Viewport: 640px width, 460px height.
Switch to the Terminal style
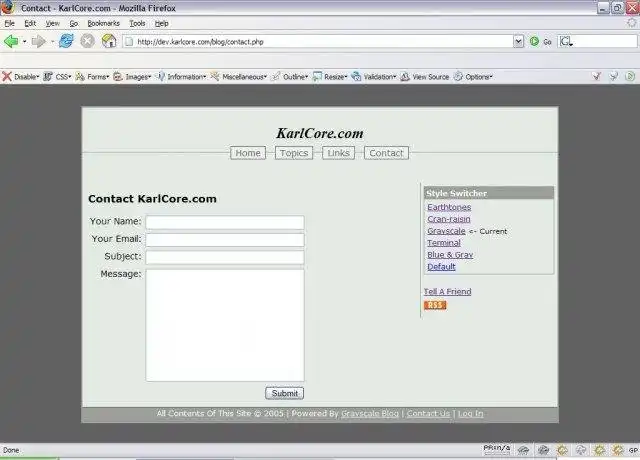[444, 242]
